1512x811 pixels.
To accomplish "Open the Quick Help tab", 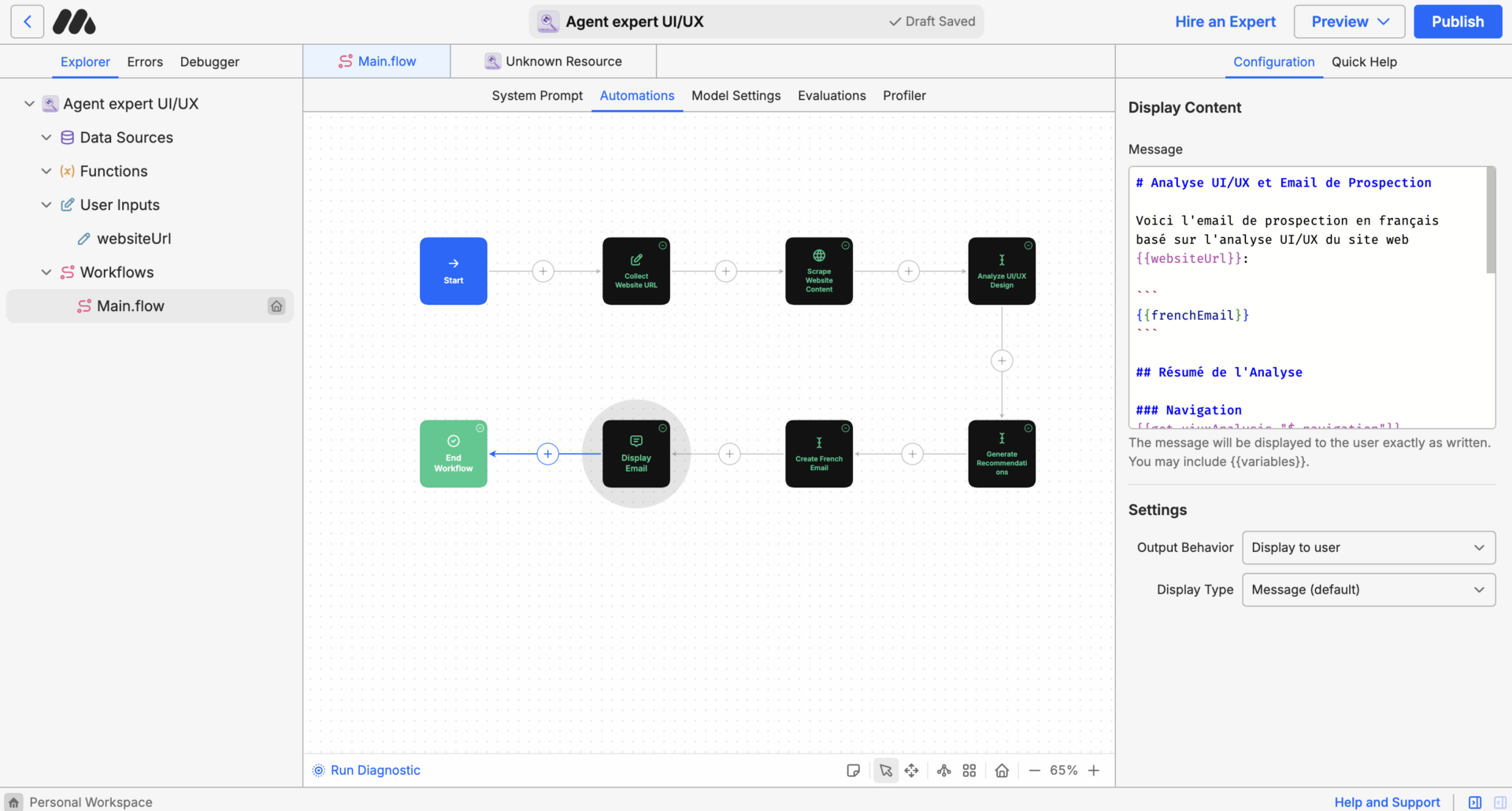I will coord(1364,61).
